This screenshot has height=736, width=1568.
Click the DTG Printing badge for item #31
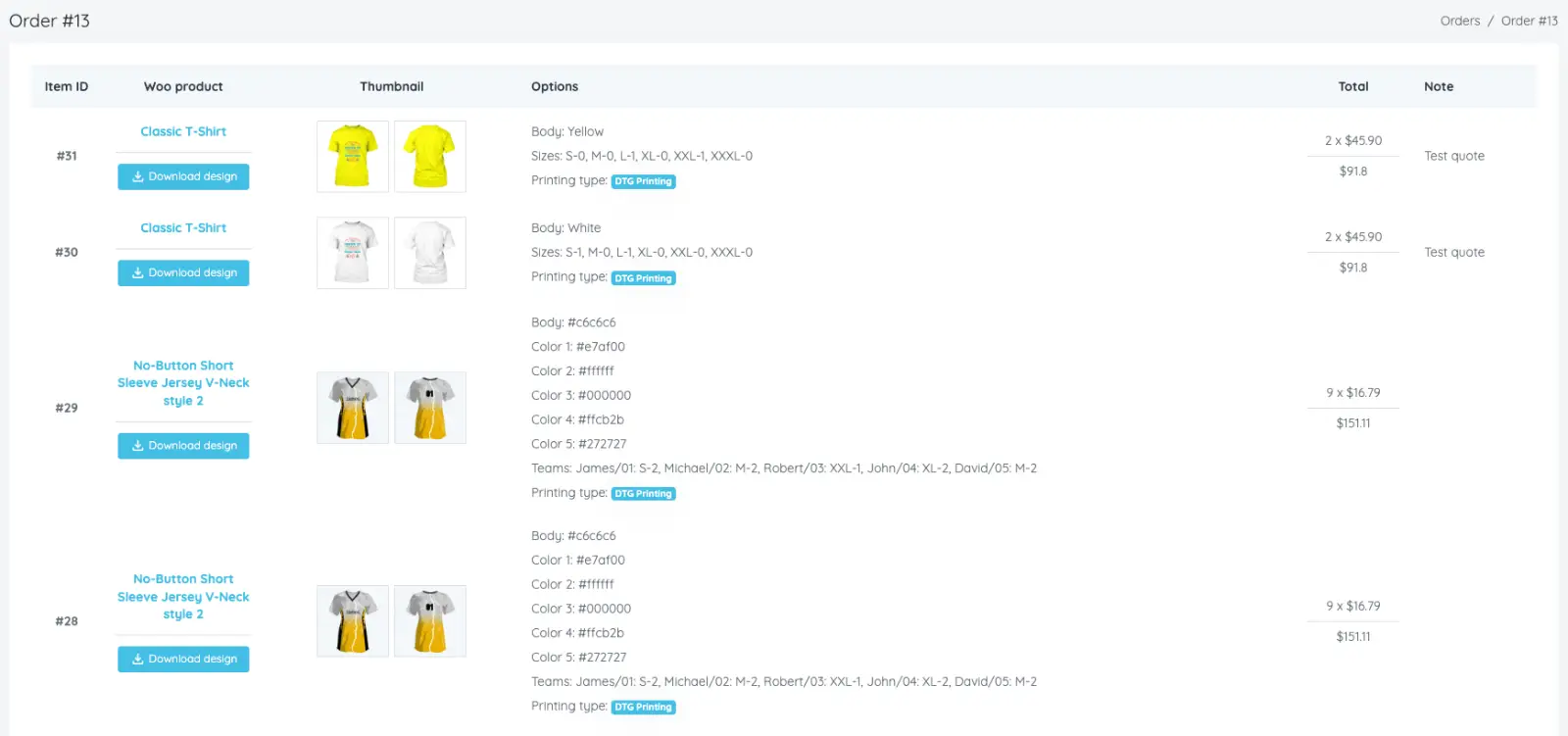tap(644, 181)
